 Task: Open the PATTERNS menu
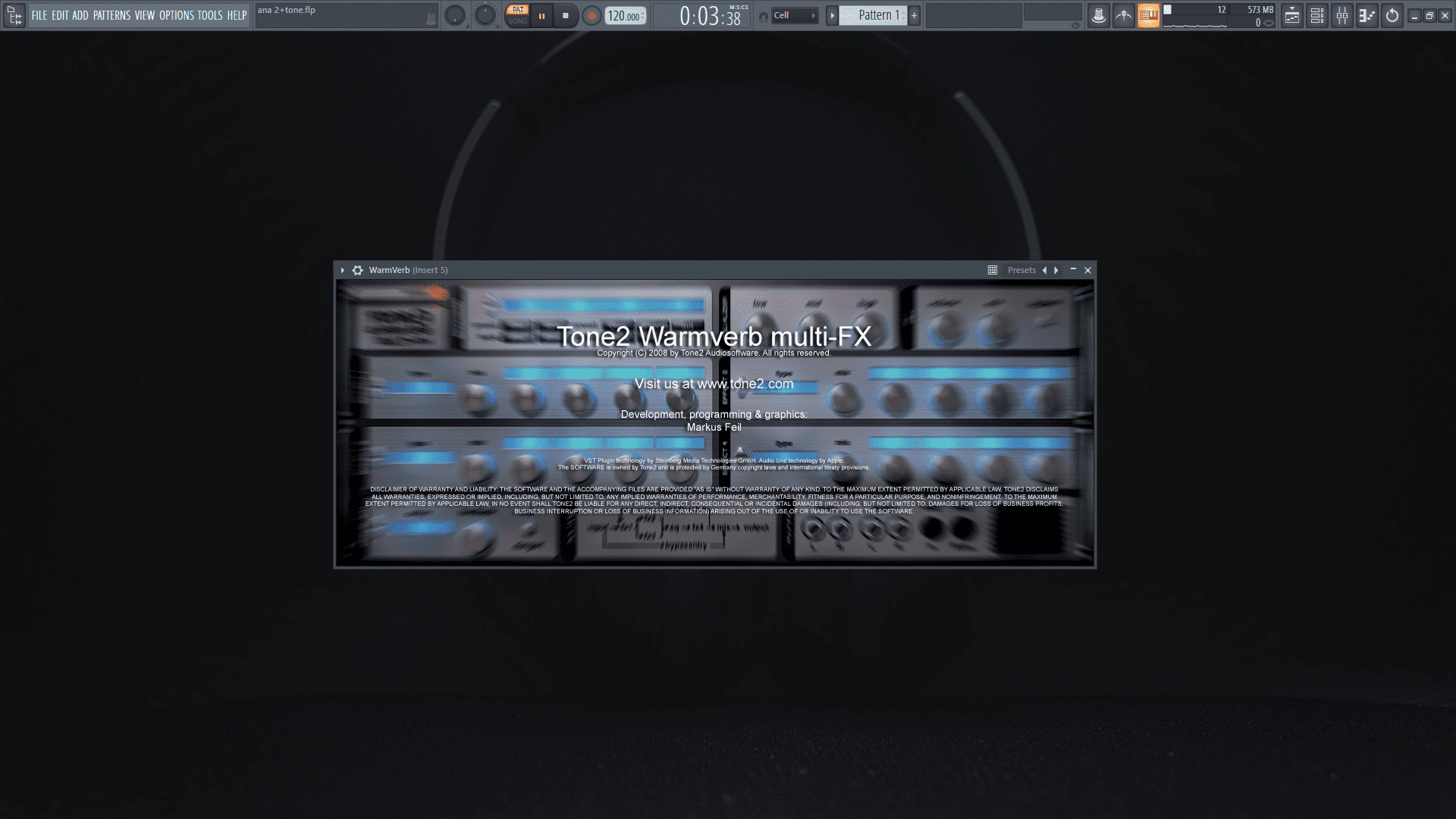(x=111, y=15)
